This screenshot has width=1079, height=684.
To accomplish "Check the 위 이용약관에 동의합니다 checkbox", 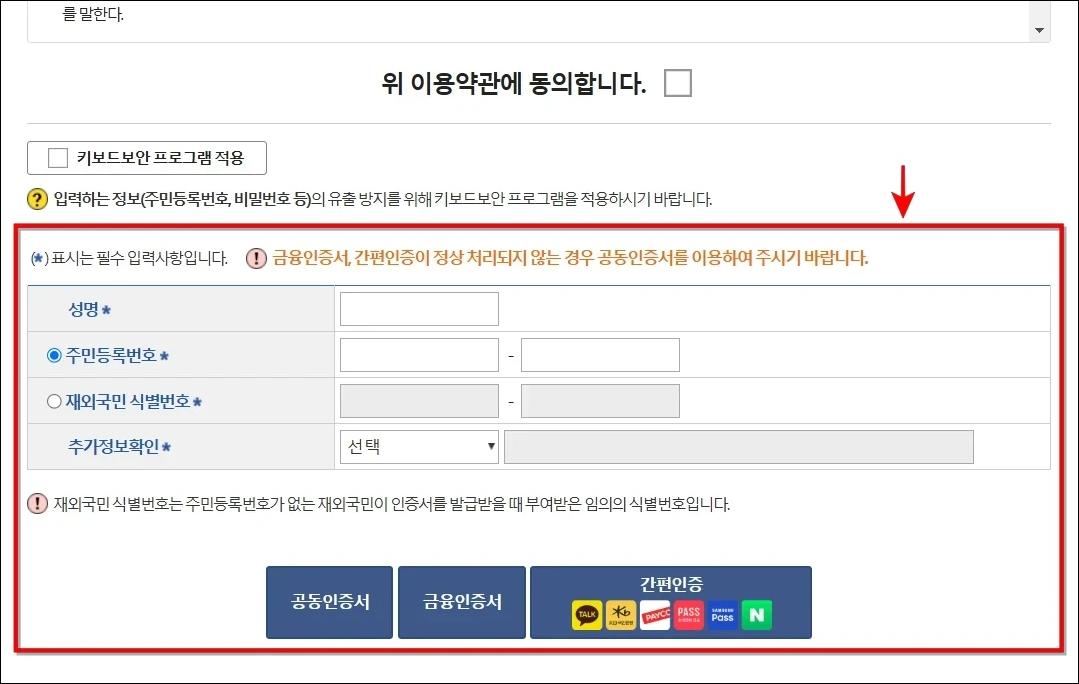I will pyautogui.click(x=677, y=83).
